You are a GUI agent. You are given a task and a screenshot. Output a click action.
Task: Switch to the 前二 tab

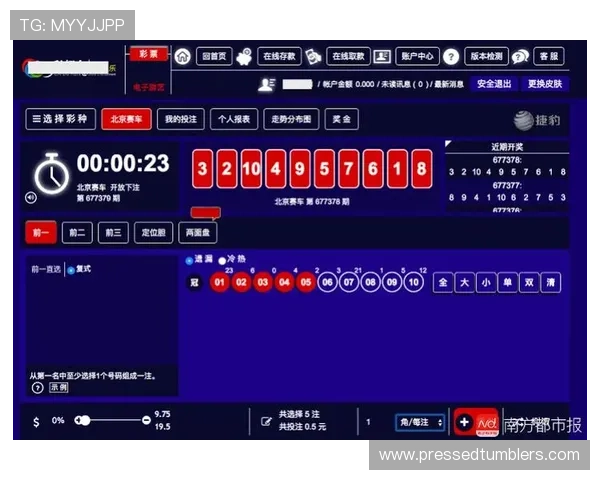(76, 233)
